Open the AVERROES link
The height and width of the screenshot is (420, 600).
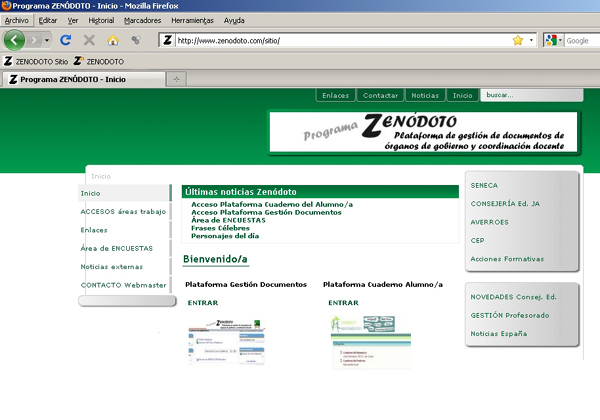click(489, 222)
